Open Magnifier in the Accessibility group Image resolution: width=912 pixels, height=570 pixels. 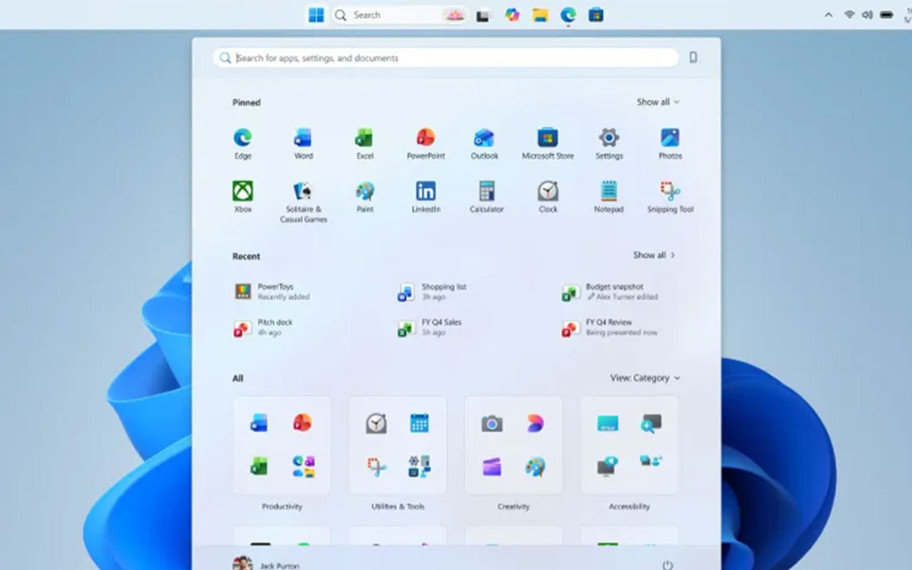(651, 423)
